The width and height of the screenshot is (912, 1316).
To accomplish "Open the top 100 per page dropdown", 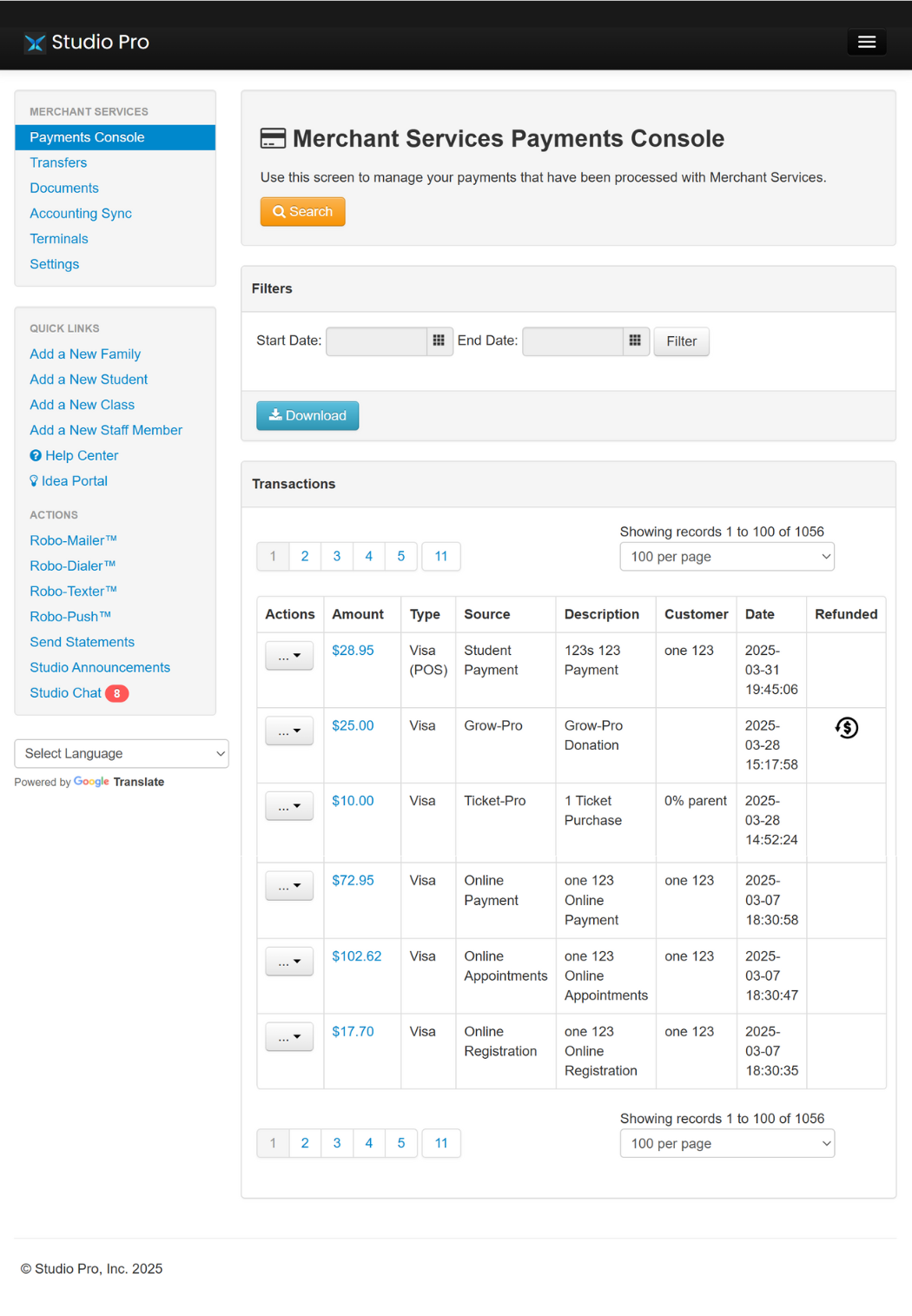I will coord(726,556).
